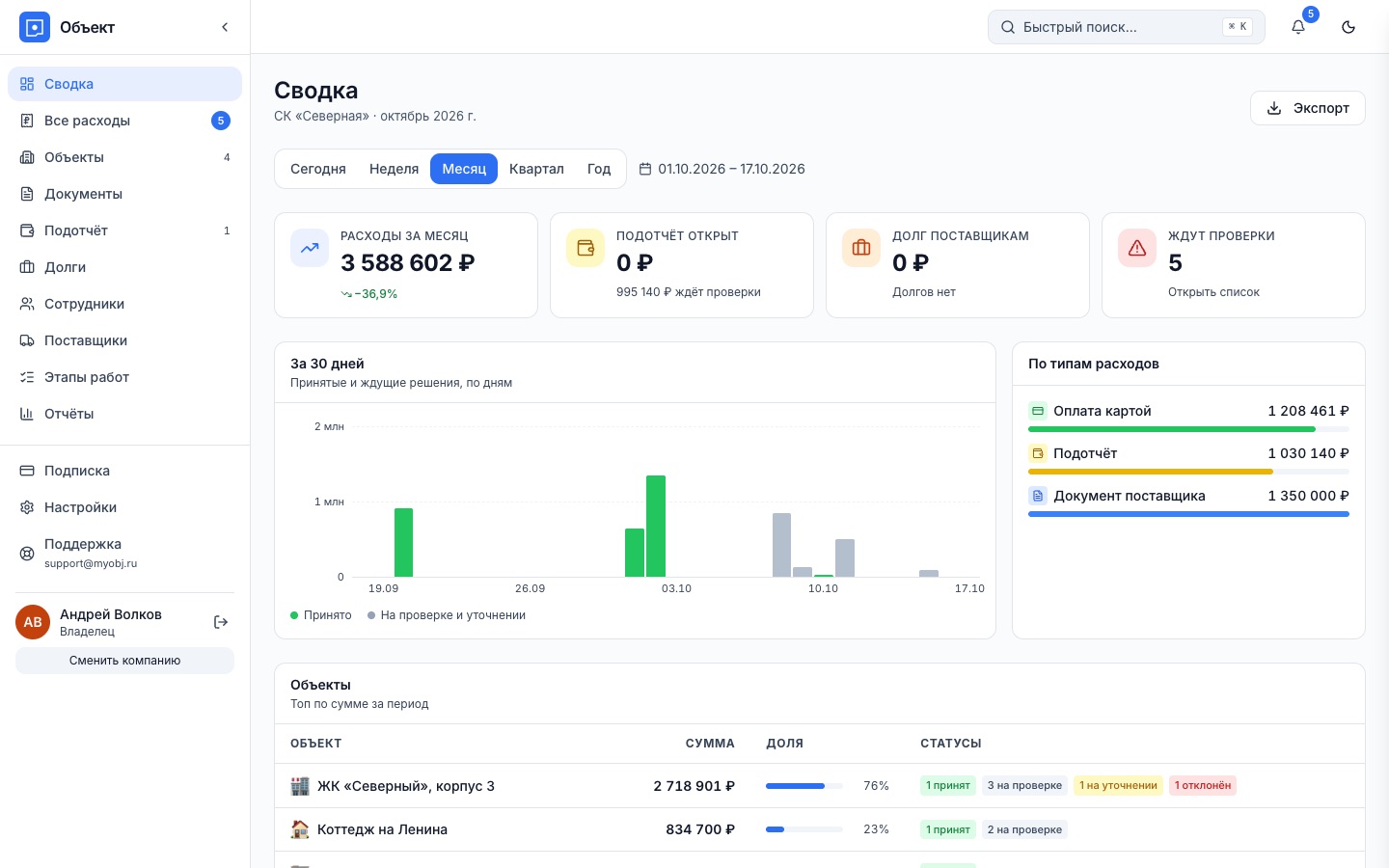Click the Долги sidebar icon
1389x868 pixels.
click(27, 267)
